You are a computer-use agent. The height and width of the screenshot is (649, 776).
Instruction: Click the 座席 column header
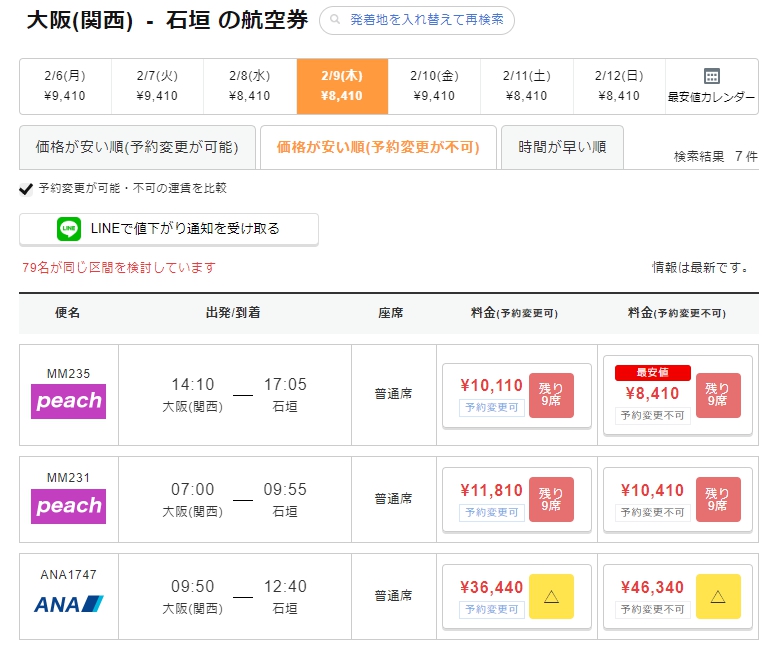click(391, 313)
